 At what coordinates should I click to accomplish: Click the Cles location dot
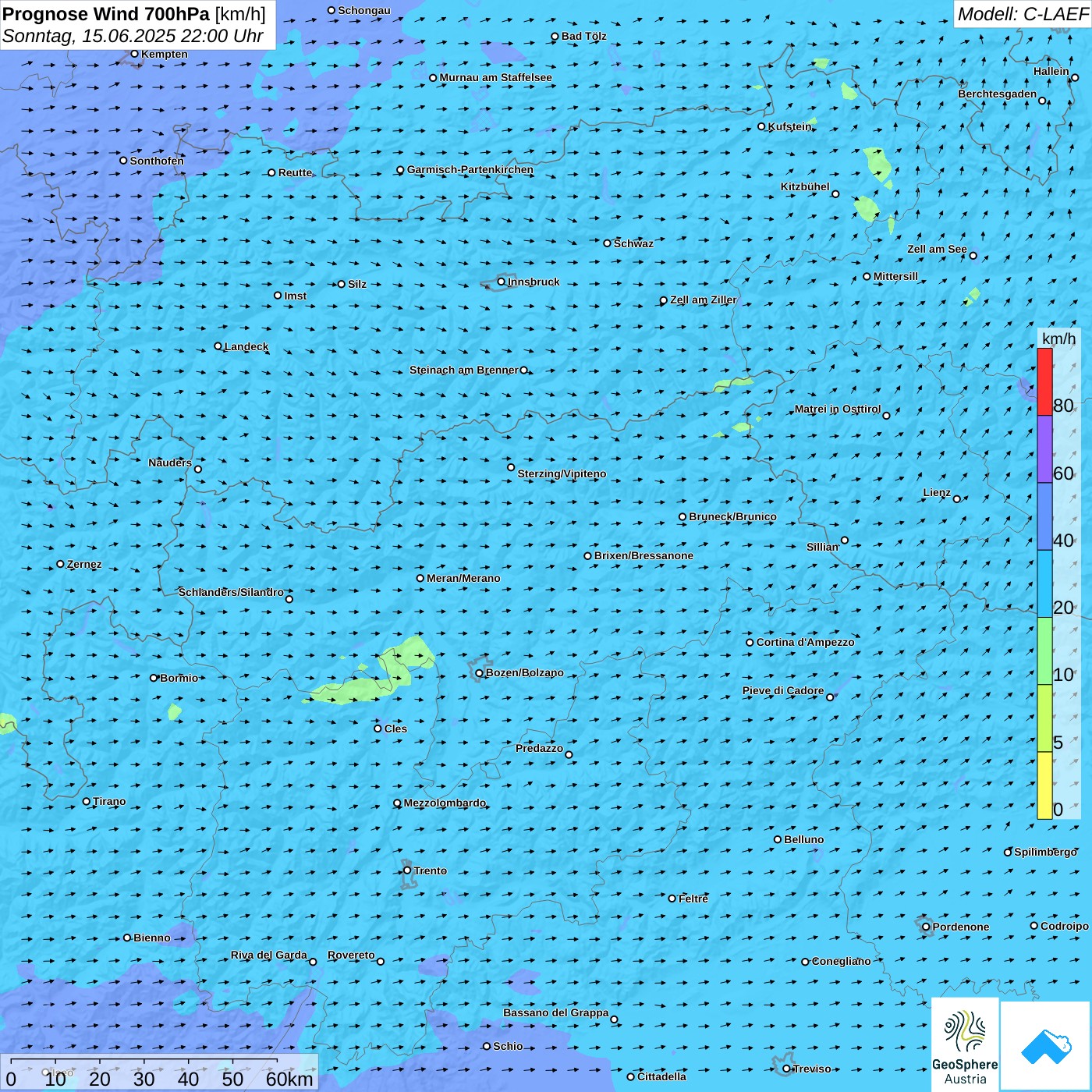pyautogui.click(x=378, y=729)
